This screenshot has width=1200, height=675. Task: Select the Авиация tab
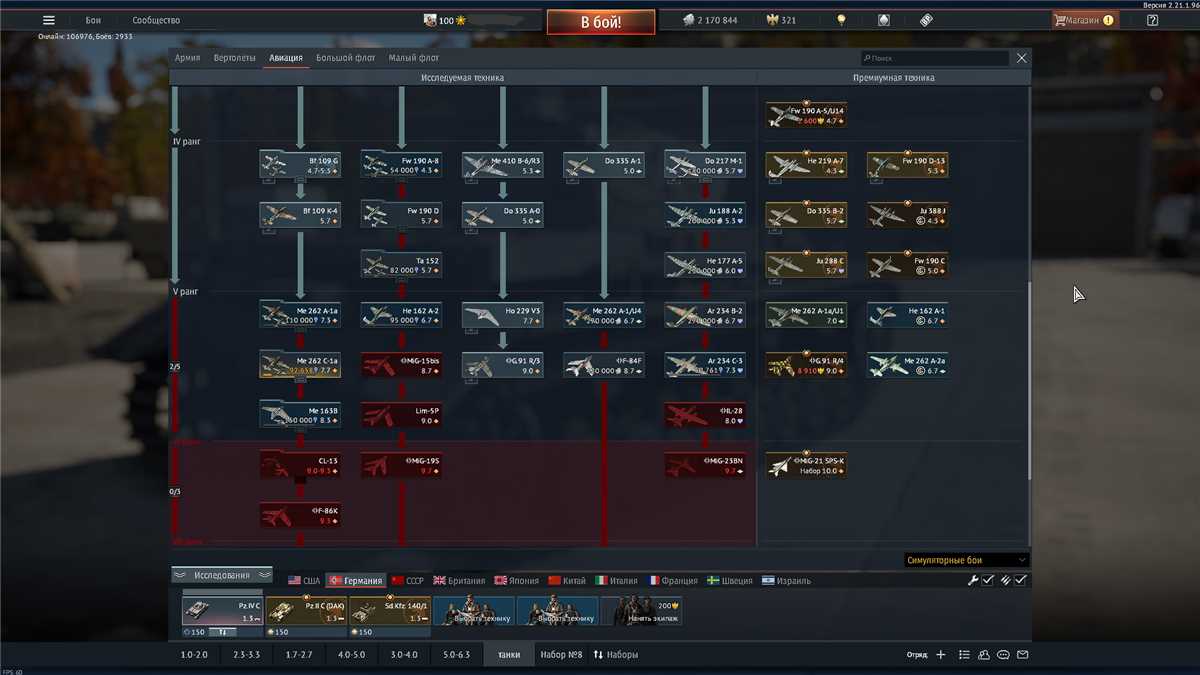286,58
